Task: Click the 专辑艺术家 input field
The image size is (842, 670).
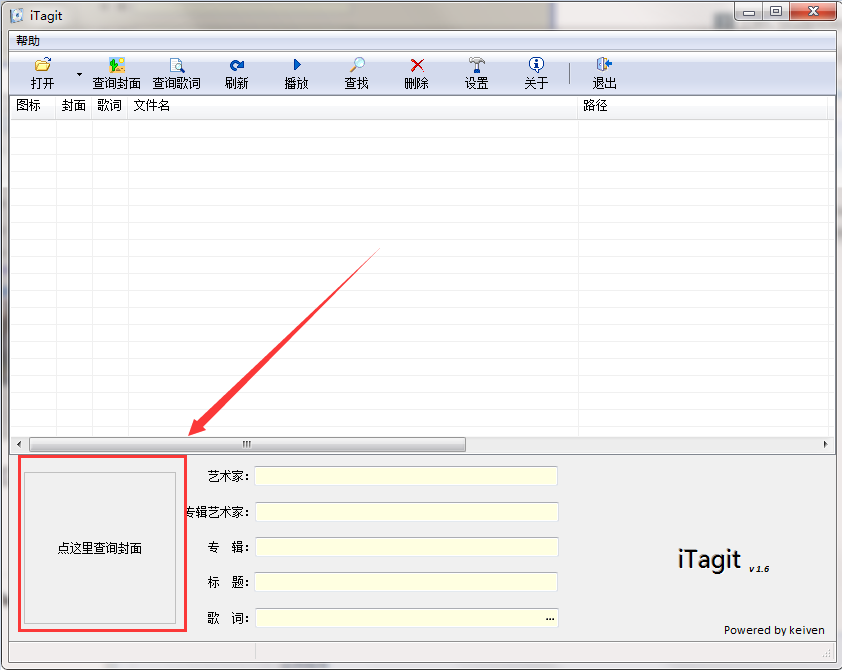Action: tap(407, 512)
